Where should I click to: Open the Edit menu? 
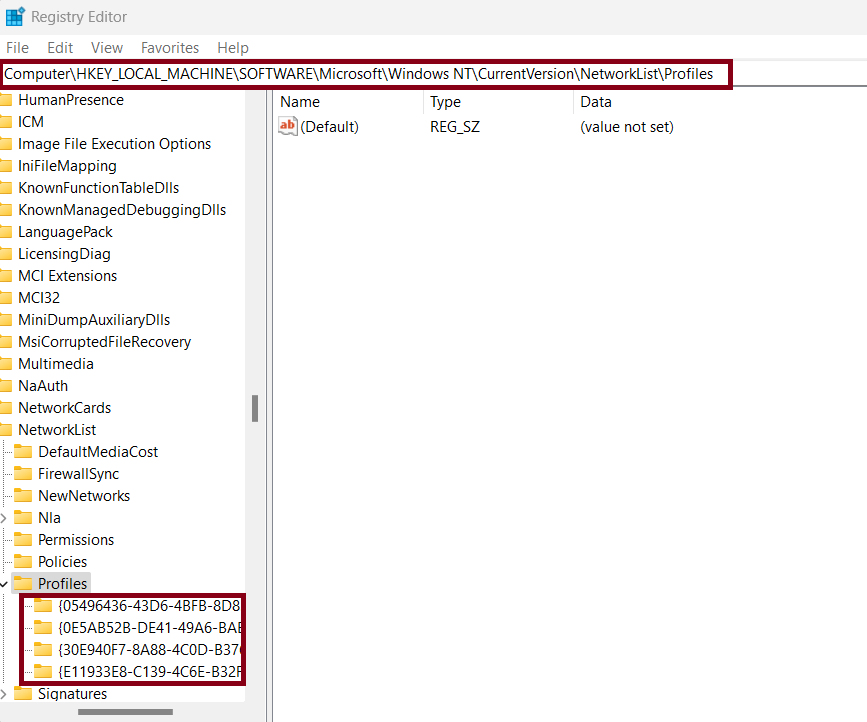pyautogui.click(x=60, y=48)
